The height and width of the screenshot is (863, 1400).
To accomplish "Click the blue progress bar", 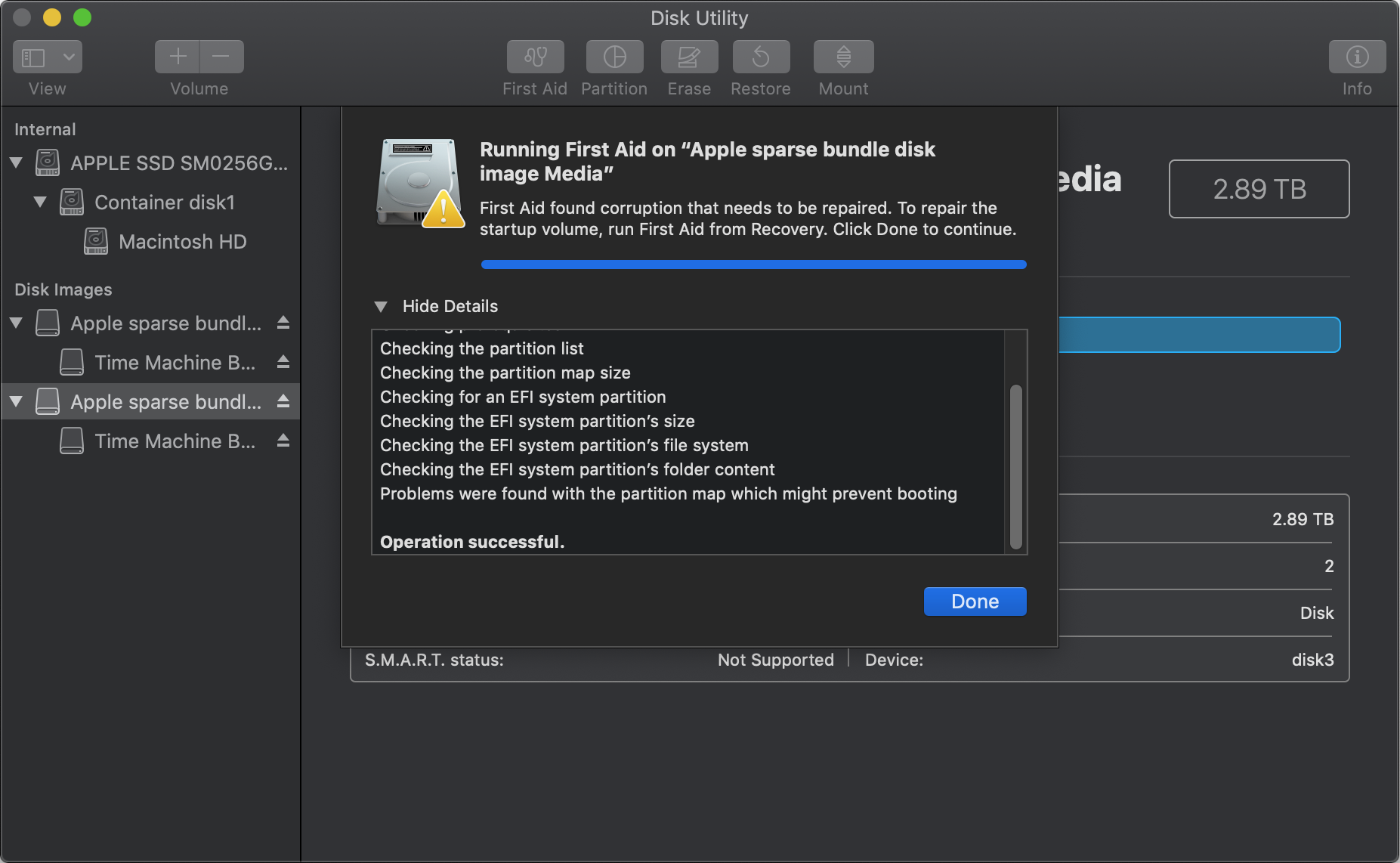I will 753,264.
